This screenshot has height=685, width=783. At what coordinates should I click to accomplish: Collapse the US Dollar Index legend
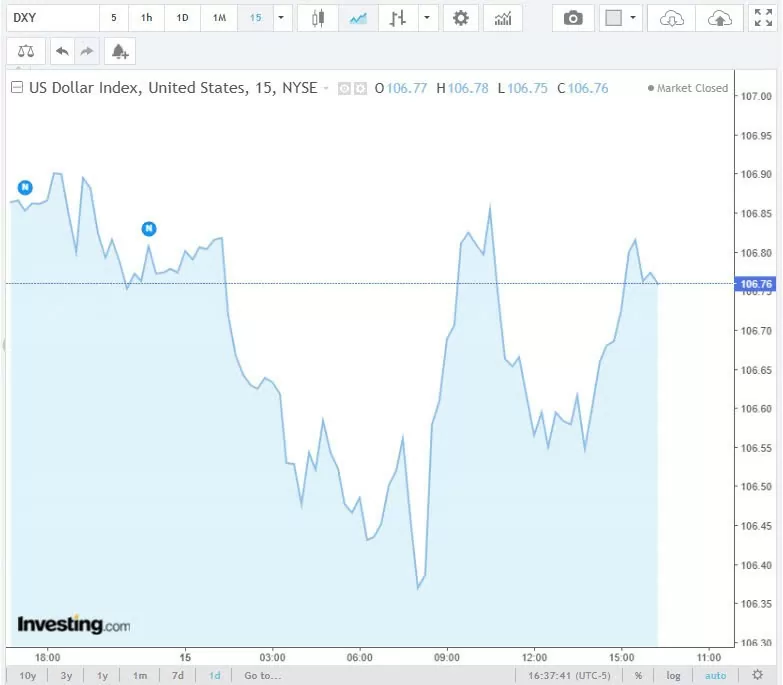point(17,87)
